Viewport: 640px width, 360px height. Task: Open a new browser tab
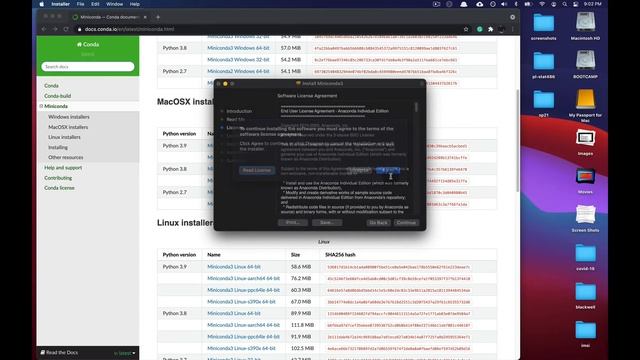[x=158, y=17]
